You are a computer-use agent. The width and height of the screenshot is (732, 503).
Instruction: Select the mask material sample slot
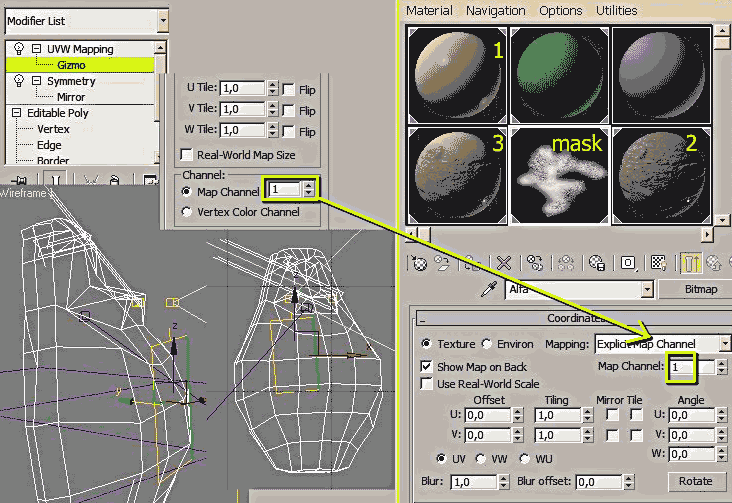tap(559, 176)
